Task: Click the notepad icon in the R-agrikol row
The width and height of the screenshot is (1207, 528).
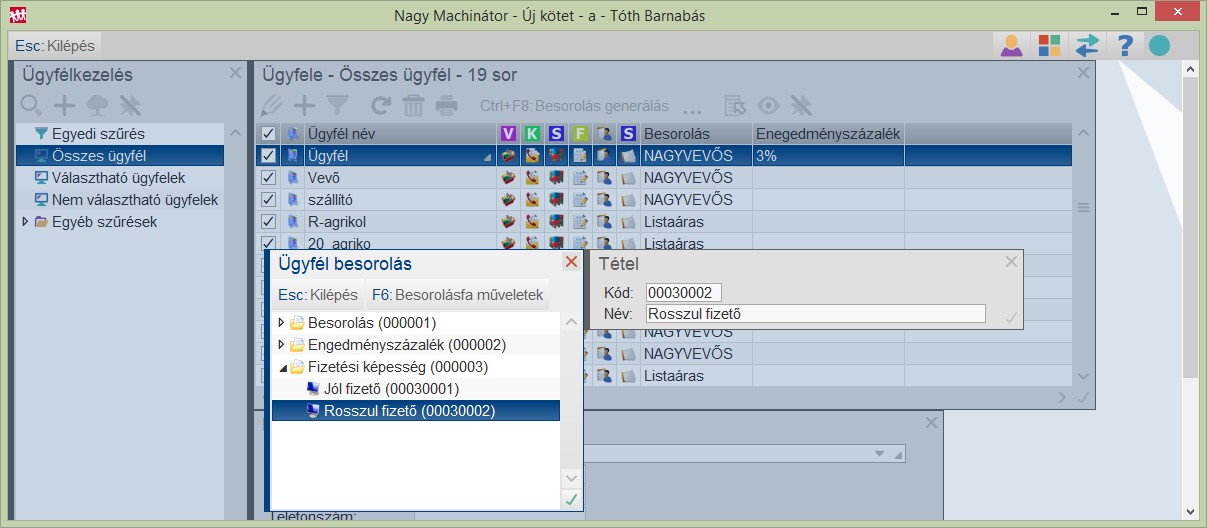Action: point(580,221)
